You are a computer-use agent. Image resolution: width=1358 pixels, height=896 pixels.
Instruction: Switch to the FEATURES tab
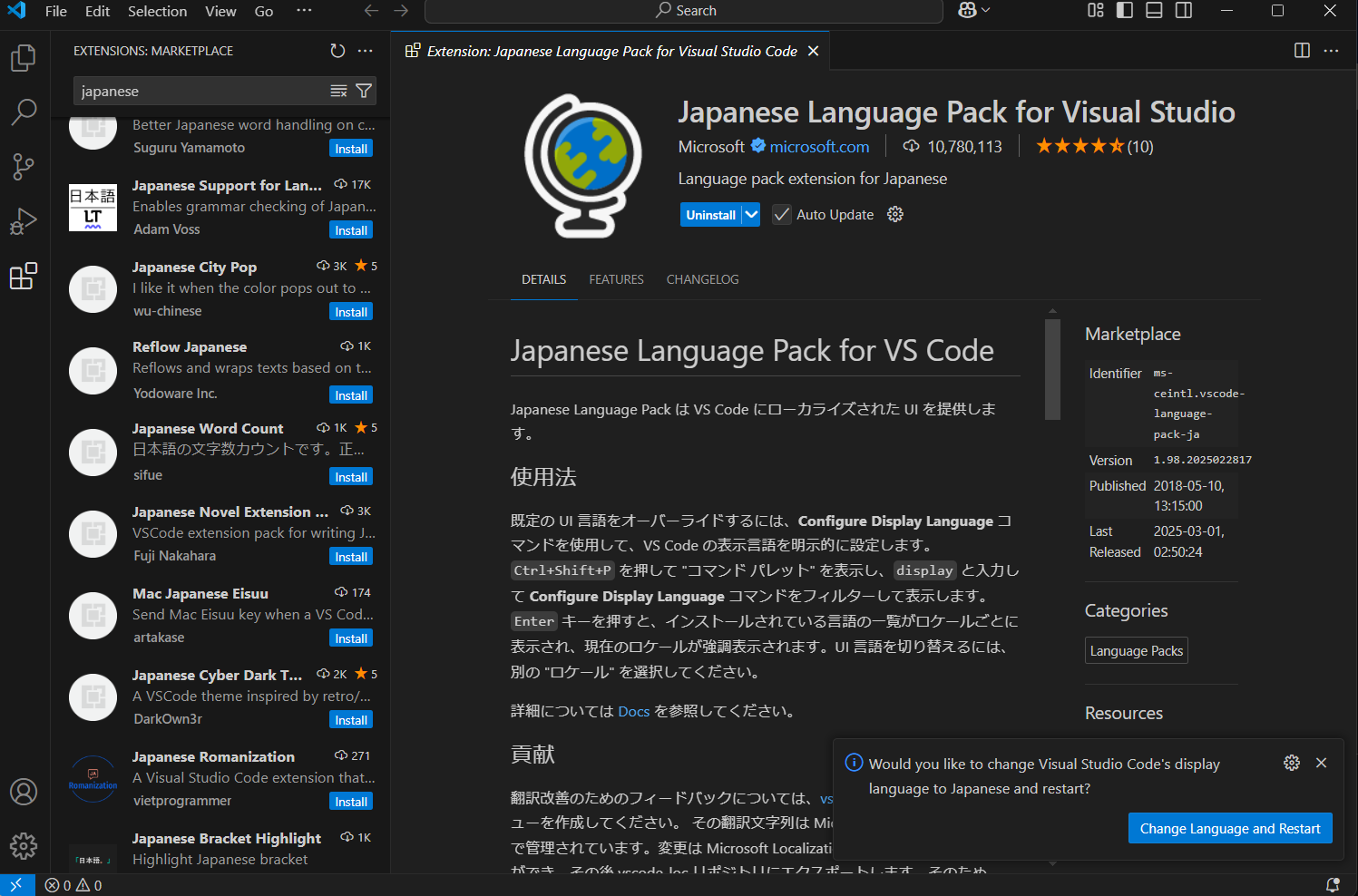click(x=616, y=279)
